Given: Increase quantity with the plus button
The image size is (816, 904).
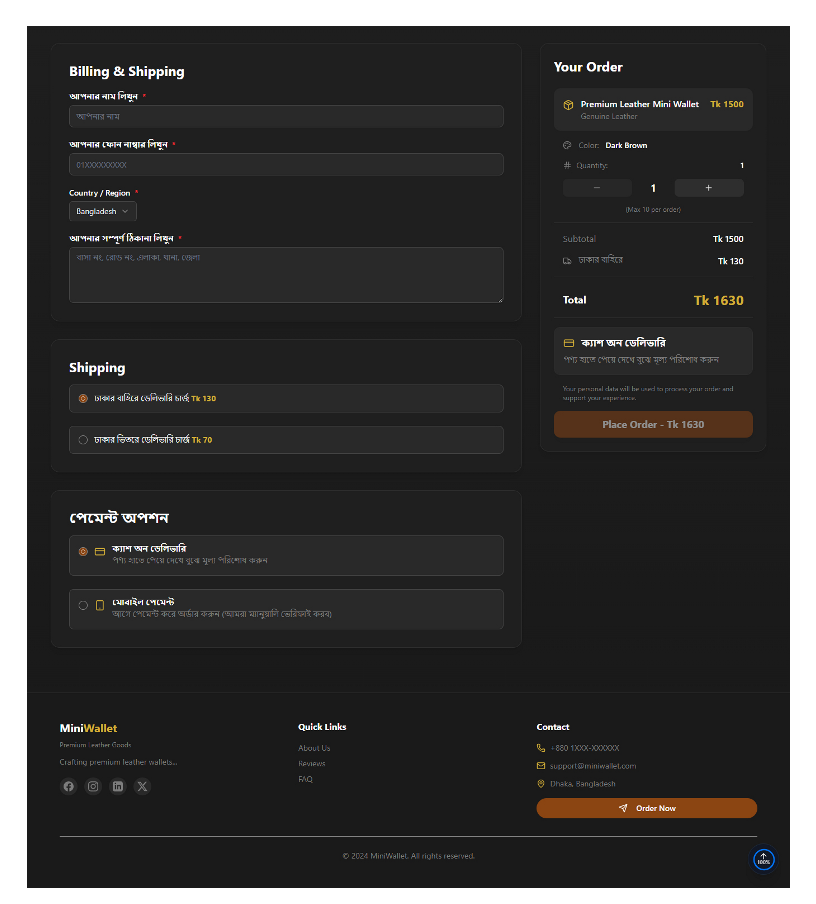Looking at the screenshot, I should (708, 188).
